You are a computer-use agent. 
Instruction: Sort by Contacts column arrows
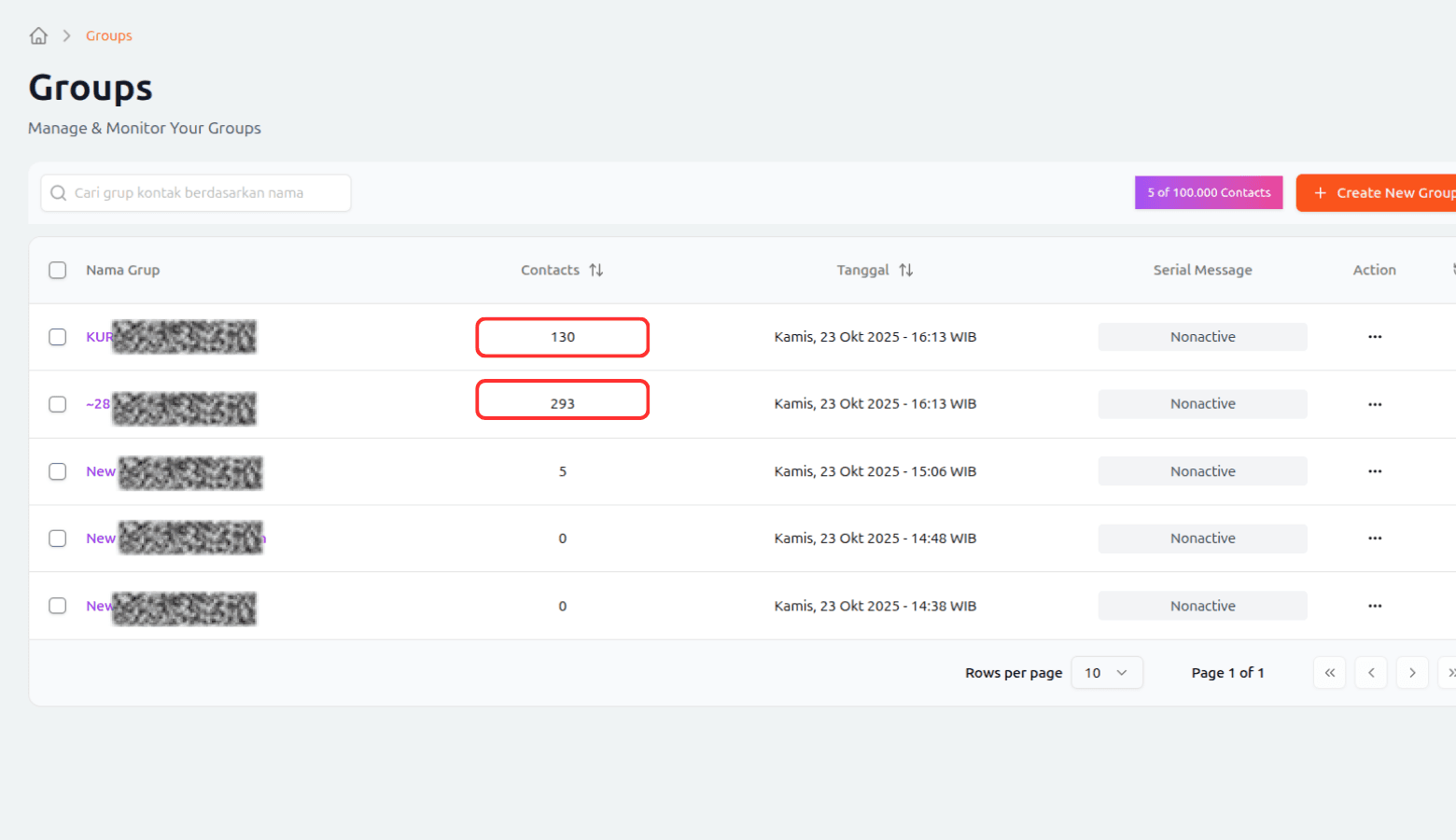click(x=595, y=270)
